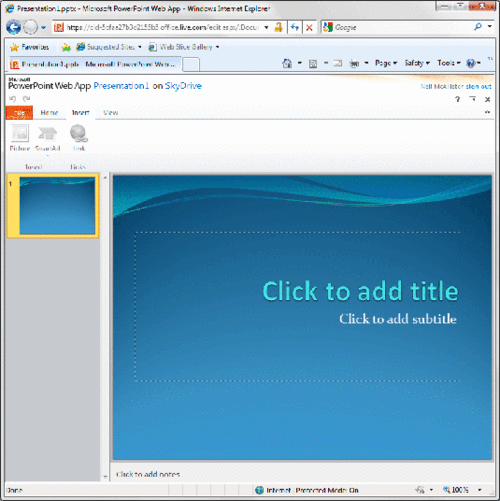This screenshot has width=500, height=501.
Task: Click the sign out link
Action: click(479, 86)
